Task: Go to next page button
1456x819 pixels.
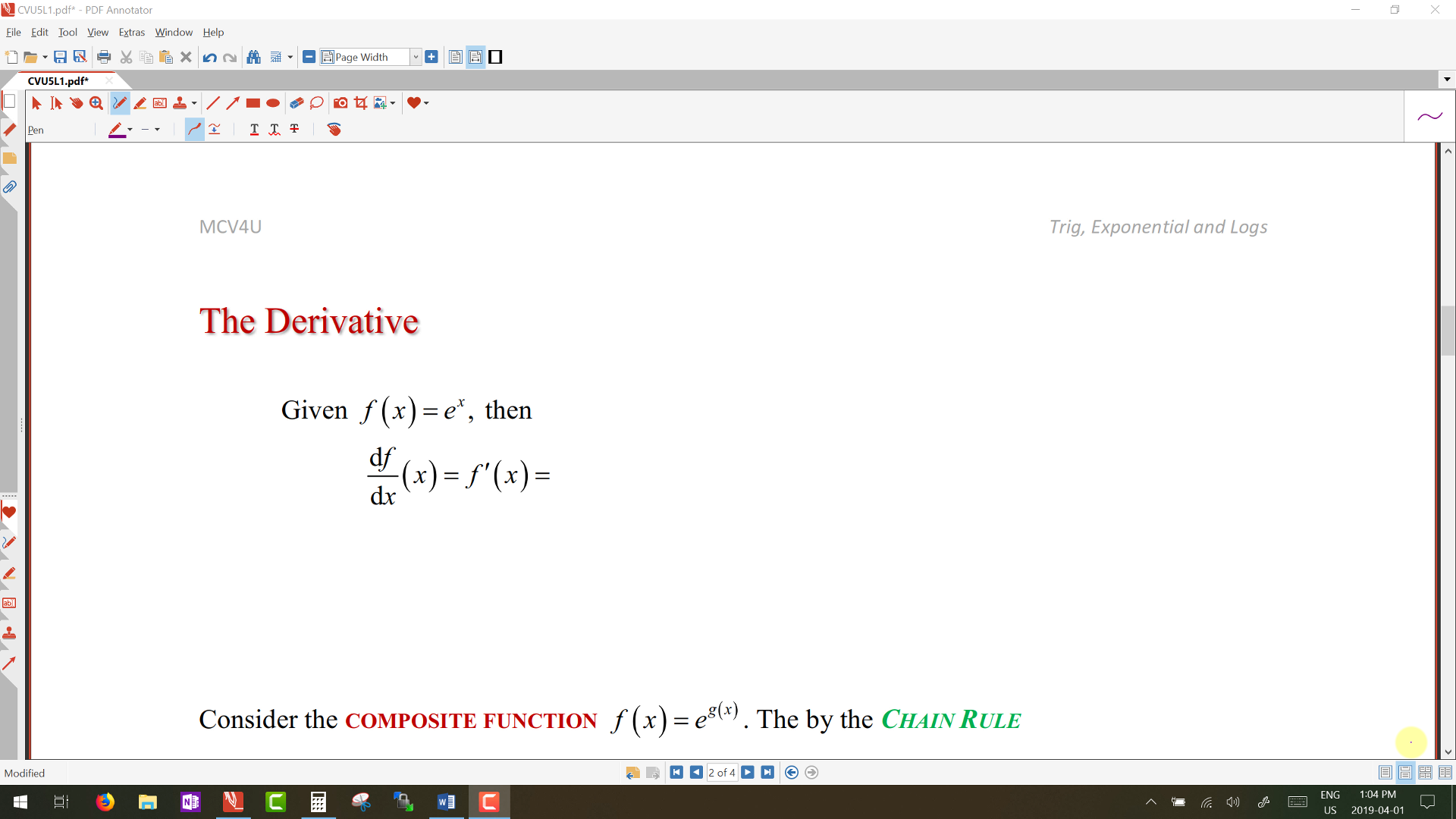Action: coord(748,773)
